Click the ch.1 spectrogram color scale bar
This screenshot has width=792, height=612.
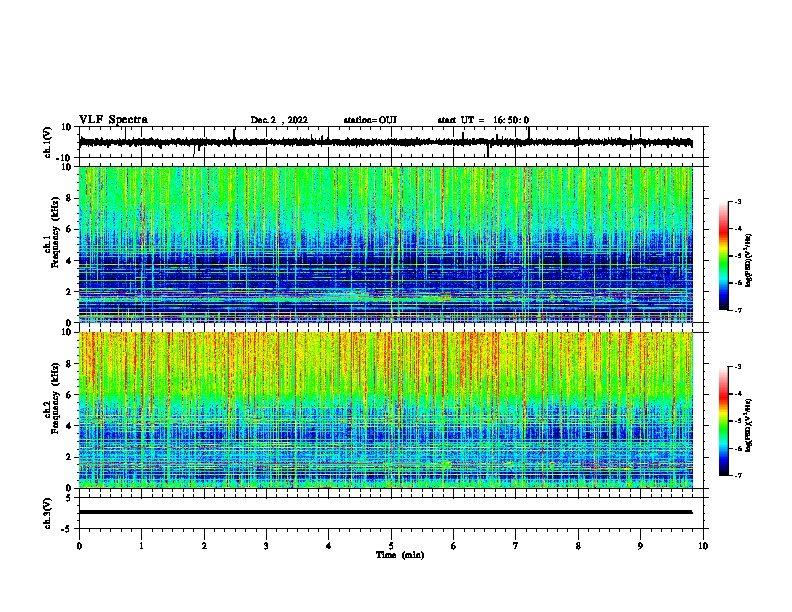(x=724, y=256)
